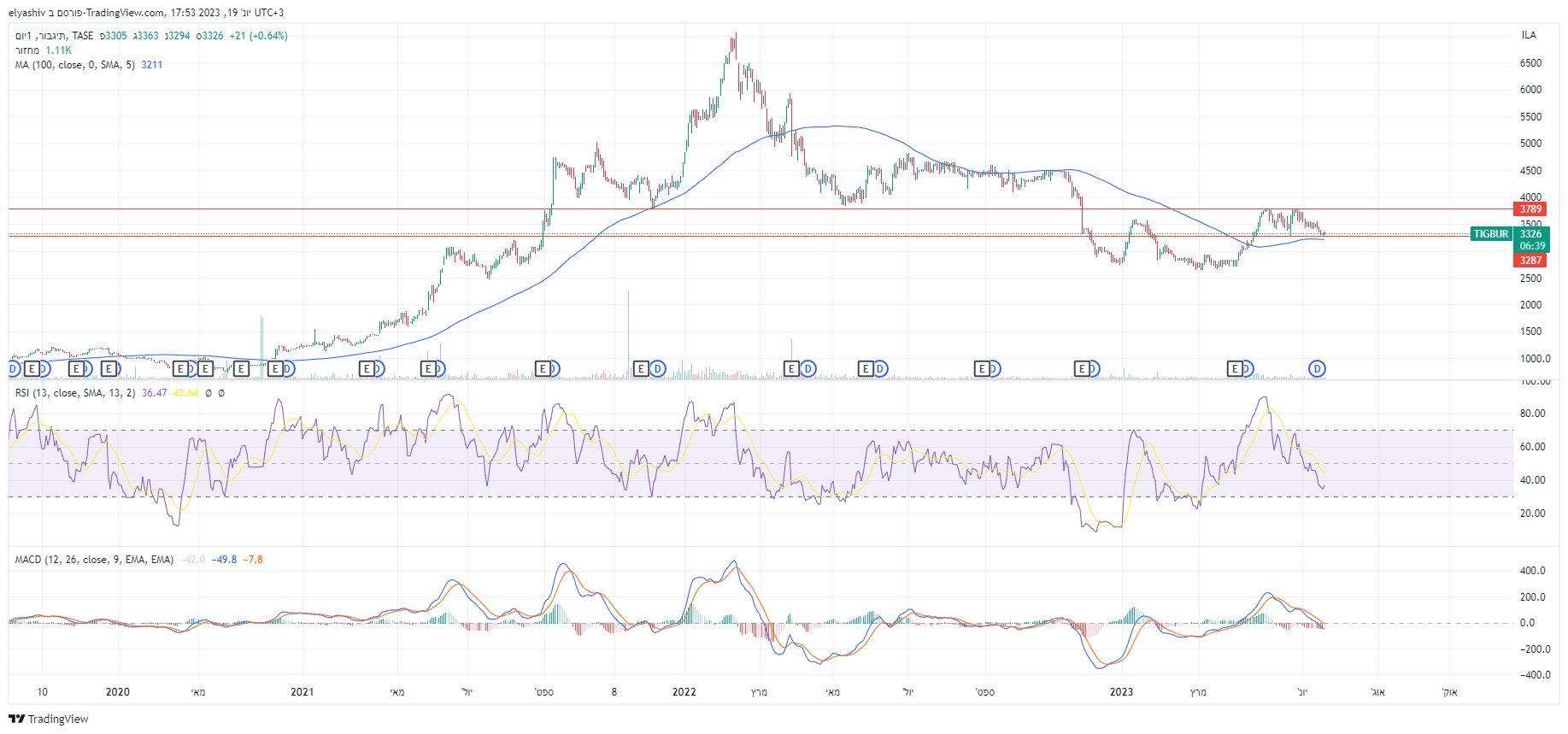This screenshot has height=734, width=1568.
Task: Click the earnings E marker just before 2023
Action: pos(1083,368)
